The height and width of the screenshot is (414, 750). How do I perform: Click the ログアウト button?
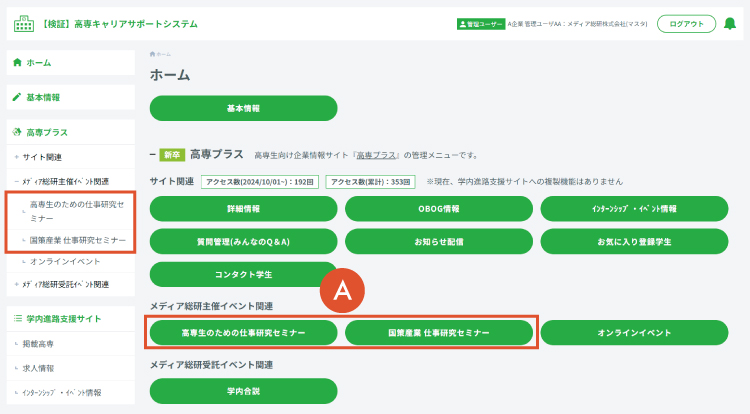686,24
